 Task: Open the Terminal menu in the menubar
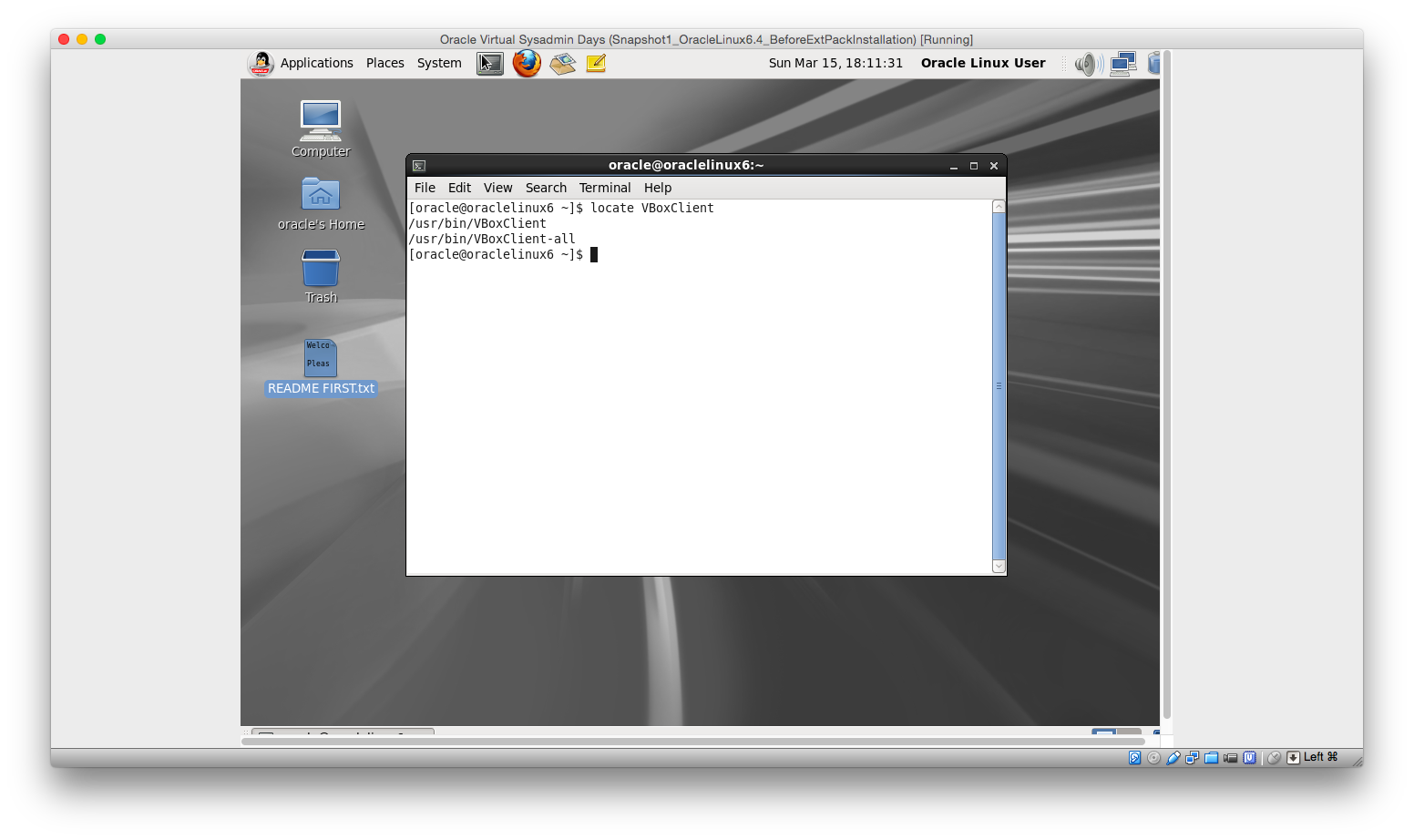click(x=605, y=188)
